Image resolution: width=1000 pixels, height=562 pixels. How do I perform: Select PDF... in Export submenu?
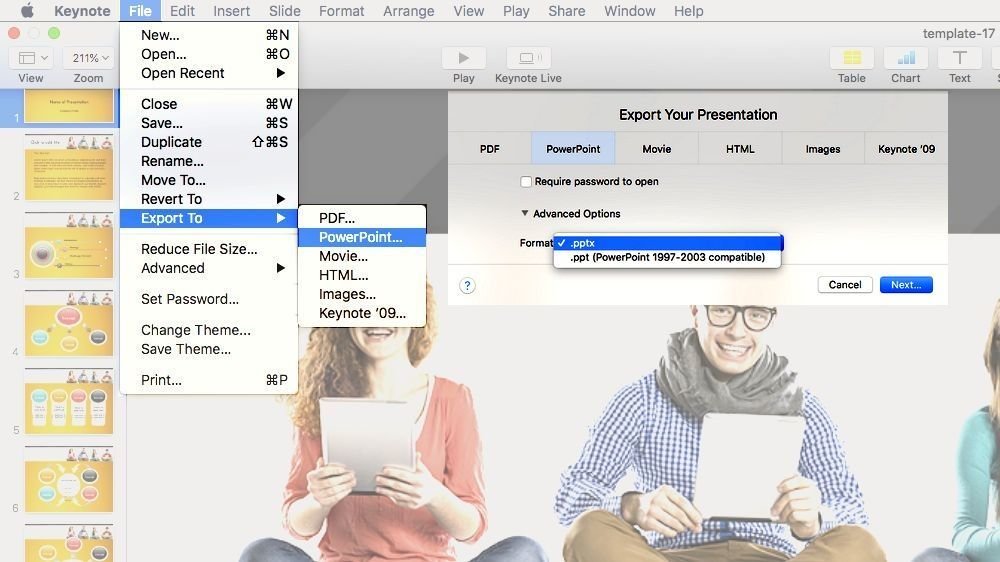click(362, 218)
